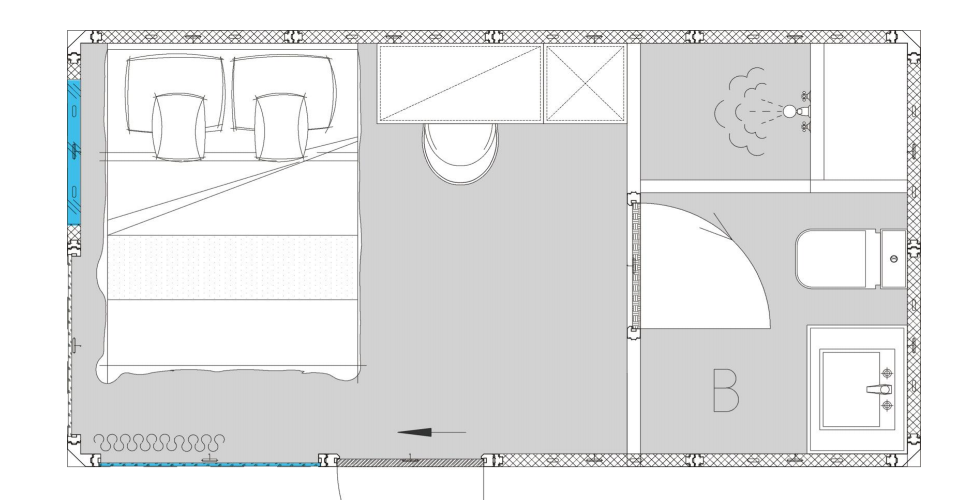Screen dimensions: 970x500
Task: Select the dotted blanket band on bed
Action: [x=232, y=267]
